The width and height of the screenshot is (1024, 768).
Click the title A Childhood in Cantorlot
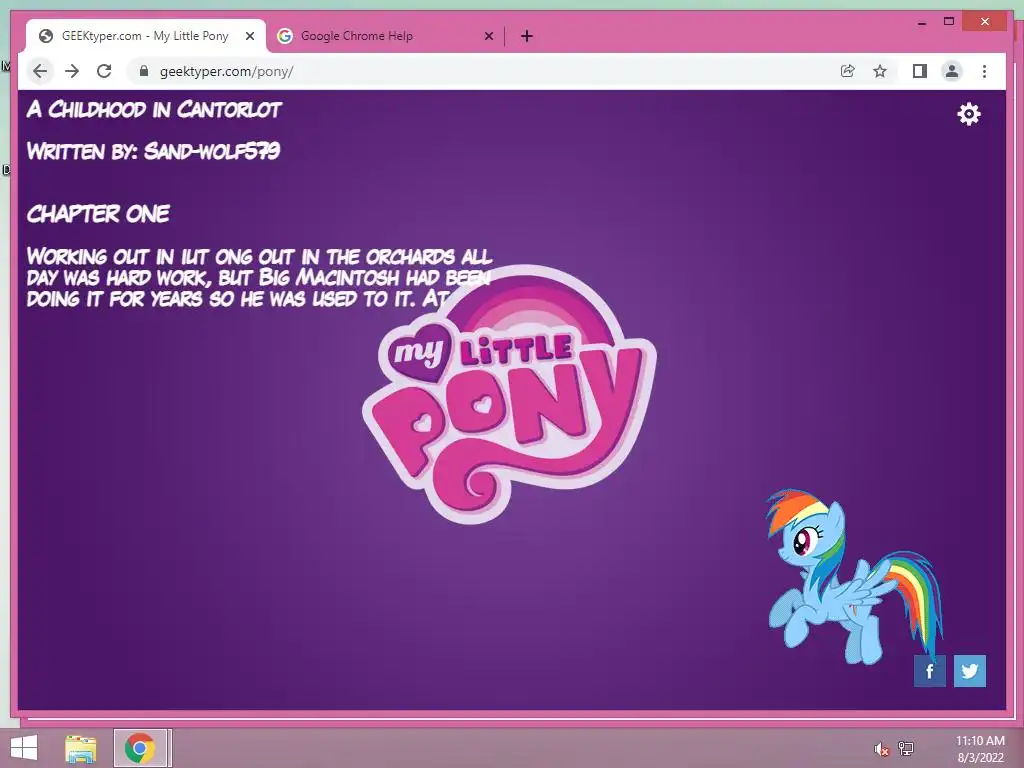(154, 110)
